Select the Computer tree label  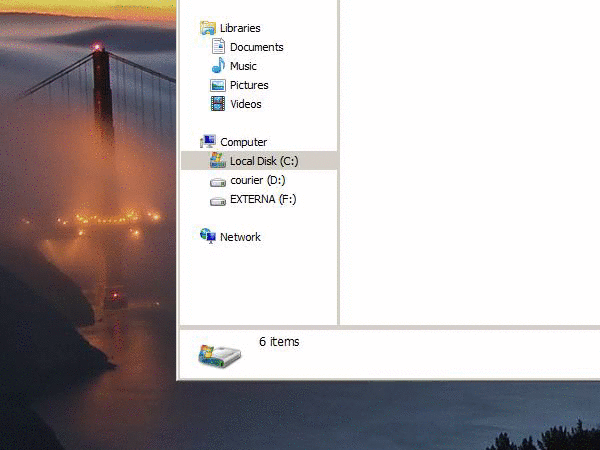(x=243, y=142)
